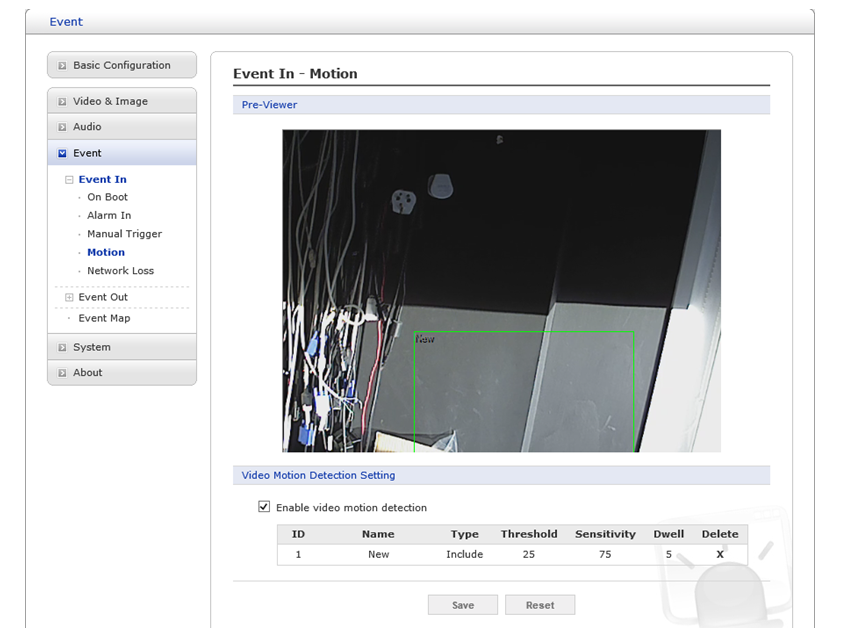Image resolution: width=842 pixels, height=643 pixels.
Task: Open the Audio menu
Action: point(122,127)
